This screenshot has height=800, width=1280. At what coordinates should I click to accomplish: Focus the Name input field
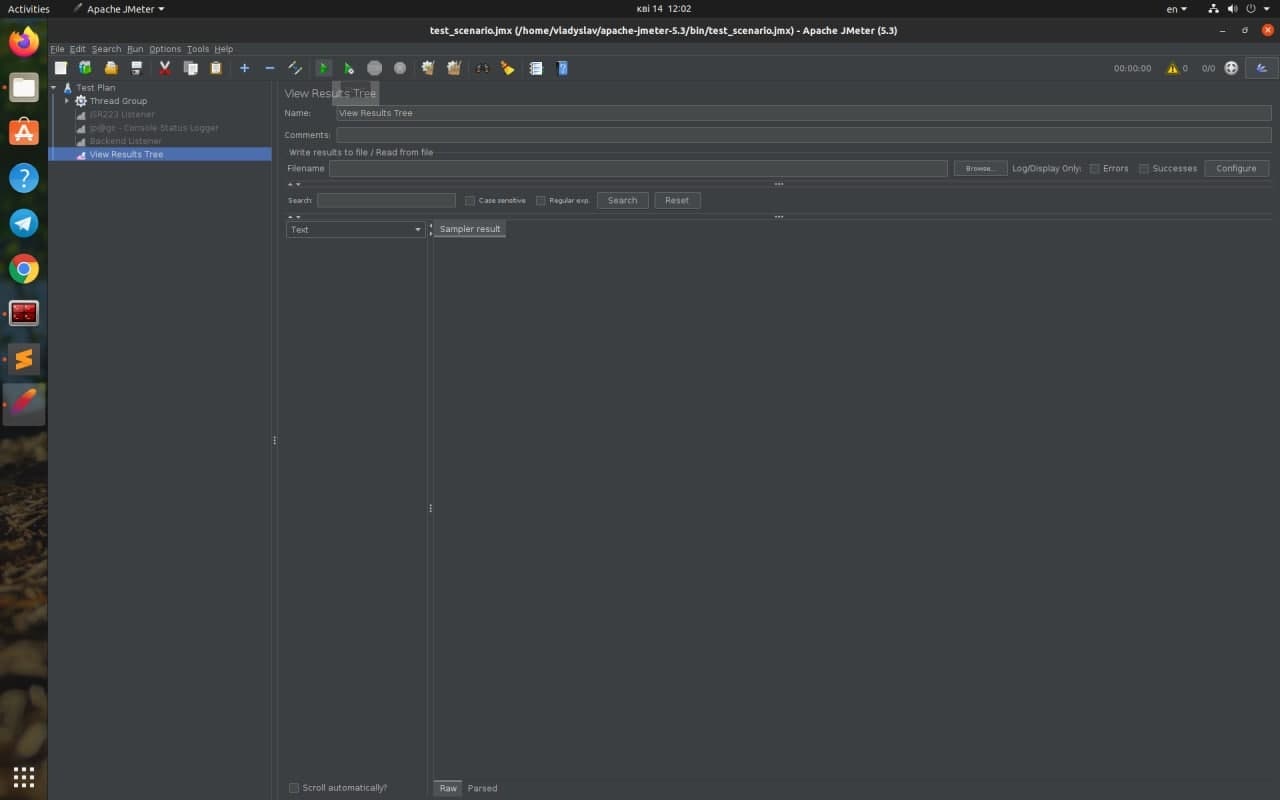click(x=804, y=113)
